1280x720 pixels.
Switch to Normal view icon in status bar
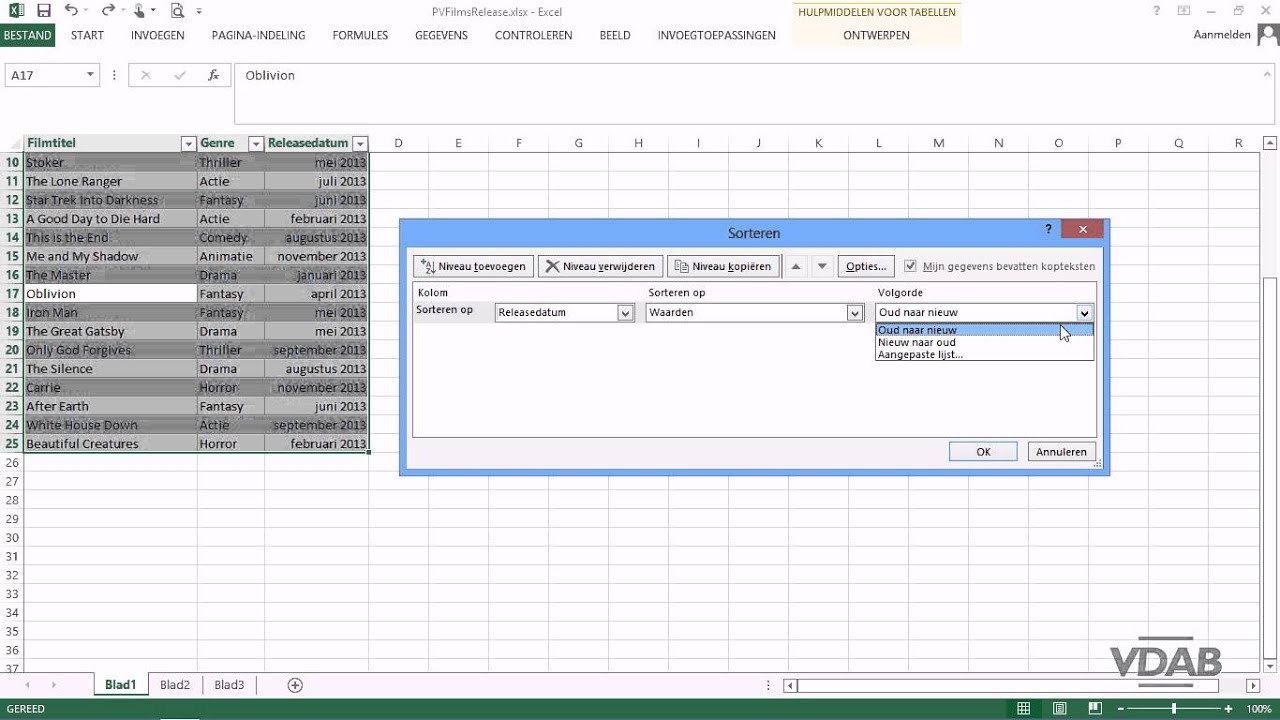pyautogui.click(x=1023, y=709)
